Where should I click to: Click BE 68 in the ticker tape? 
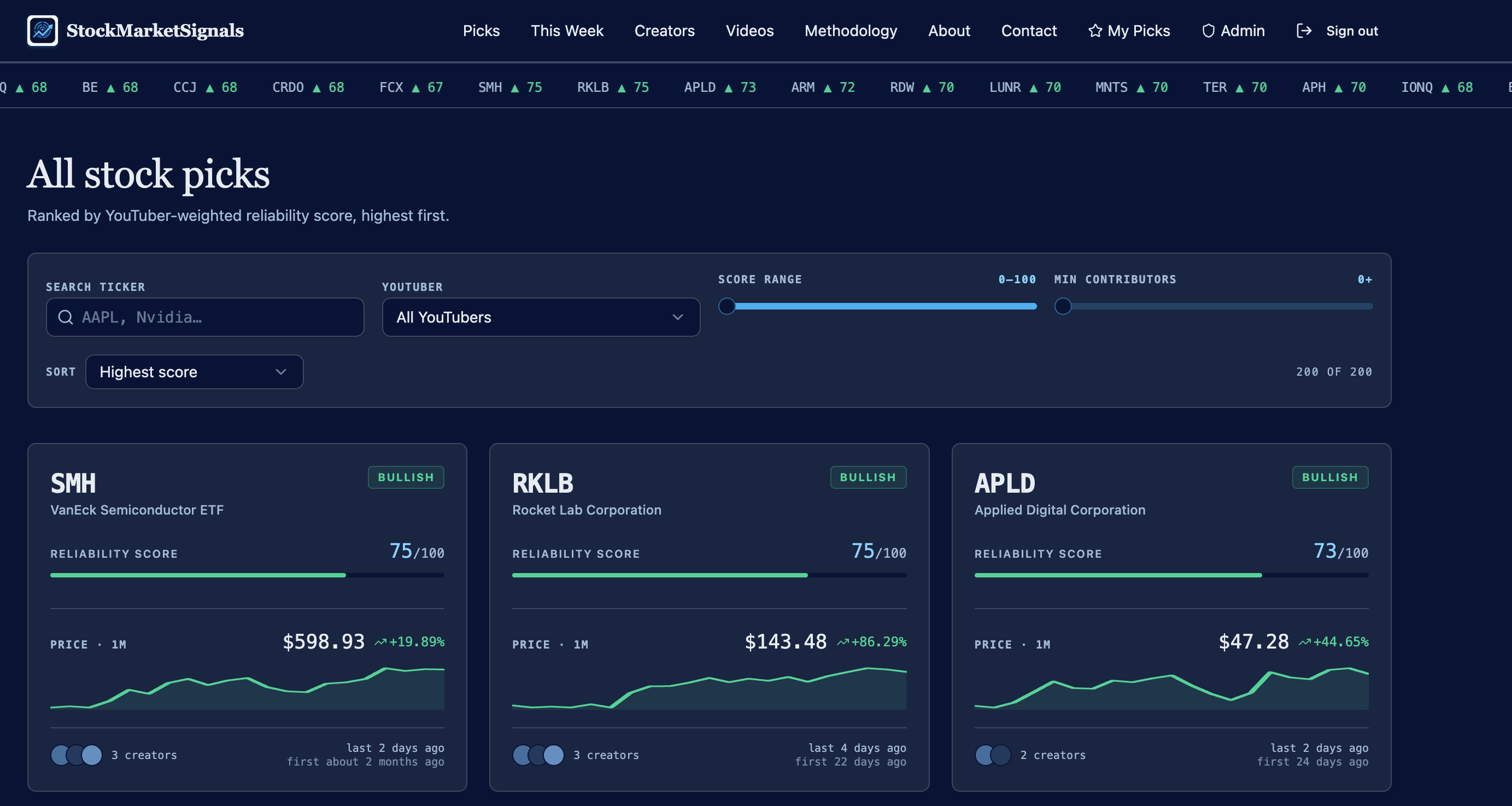[110, 87]
